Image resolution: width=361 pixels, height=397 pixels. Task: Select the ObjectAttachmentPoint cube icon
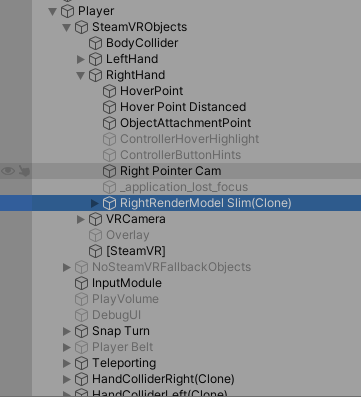(109, 123)
